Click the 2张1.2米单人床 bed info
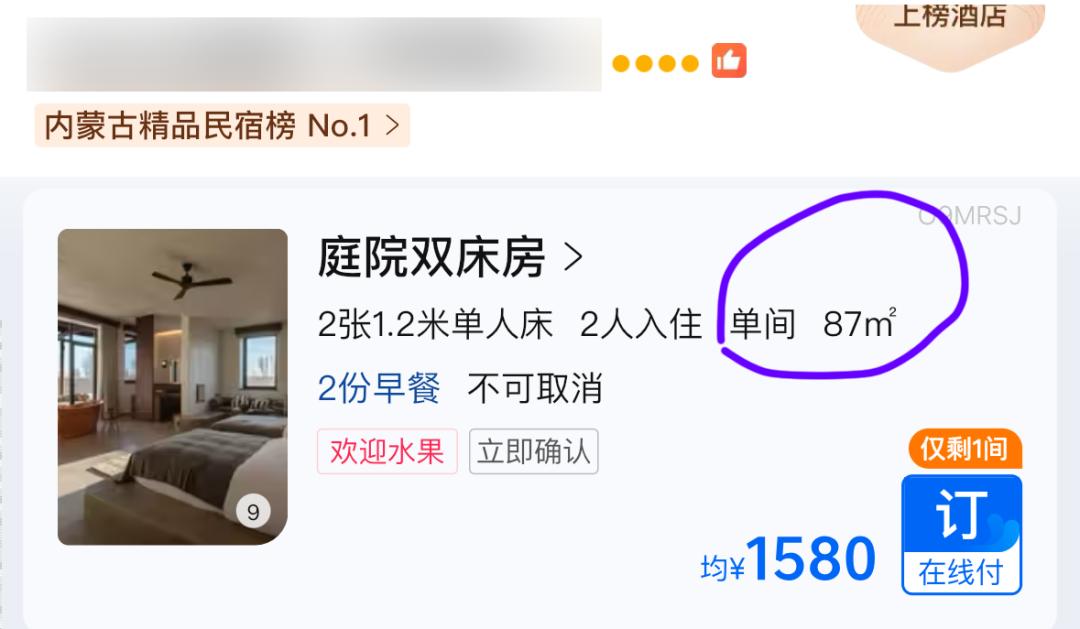 [435, 324]
